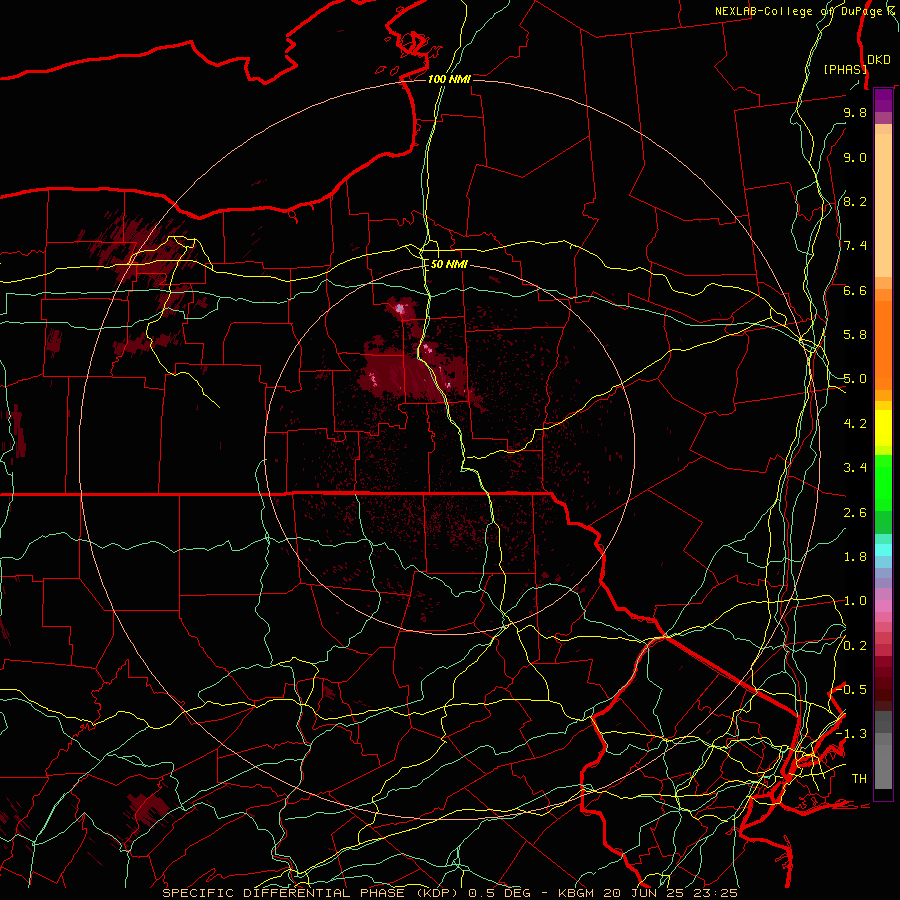This screenshot has width=900, height=900.
Task: Click the 1.0 value on the color scale
Action: pyautogui.click(x=855, y=601)
